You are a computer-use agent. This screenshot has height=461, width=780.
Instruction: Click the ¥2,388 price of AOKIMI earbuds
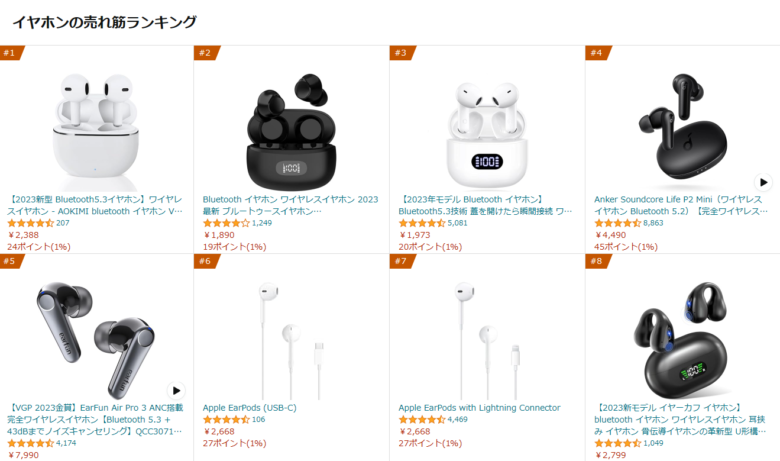[x=23, y=235]
